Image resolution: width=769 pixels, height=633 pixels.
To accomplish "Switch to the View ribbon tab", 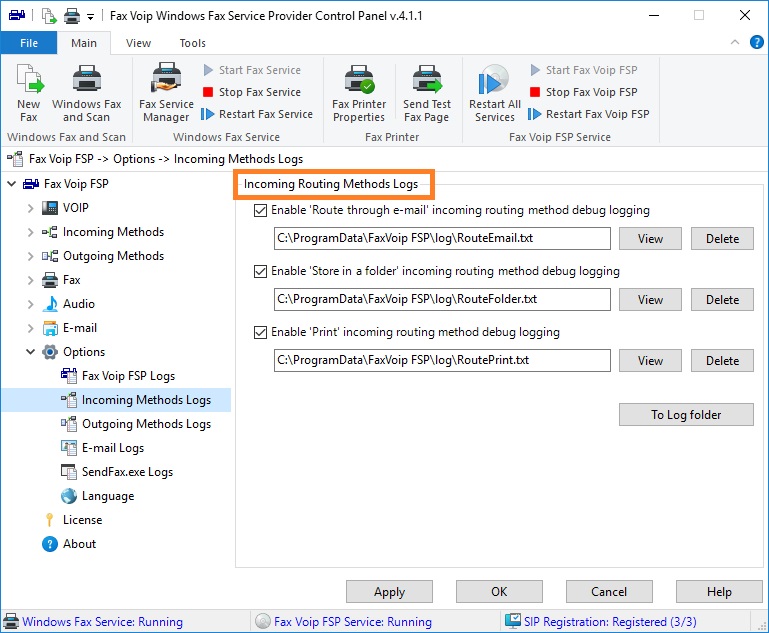I will point(138,43).
